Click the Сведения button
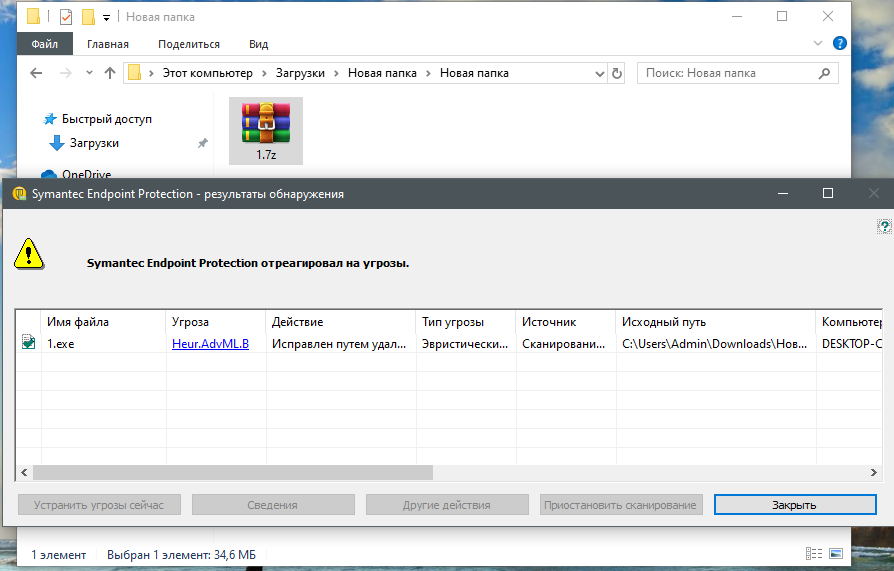 click(x=273, y=505)
